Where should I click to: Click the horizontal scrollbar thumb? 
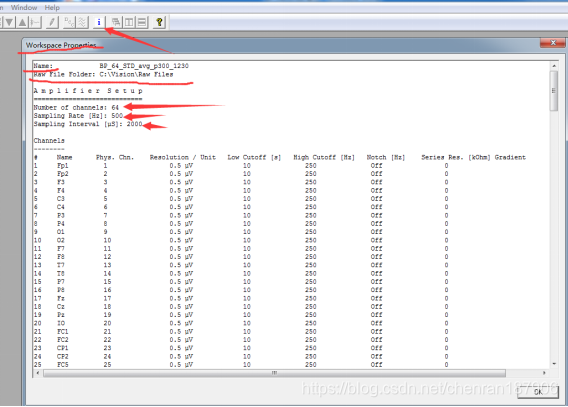pyautogui.click(x=274, y=373)
